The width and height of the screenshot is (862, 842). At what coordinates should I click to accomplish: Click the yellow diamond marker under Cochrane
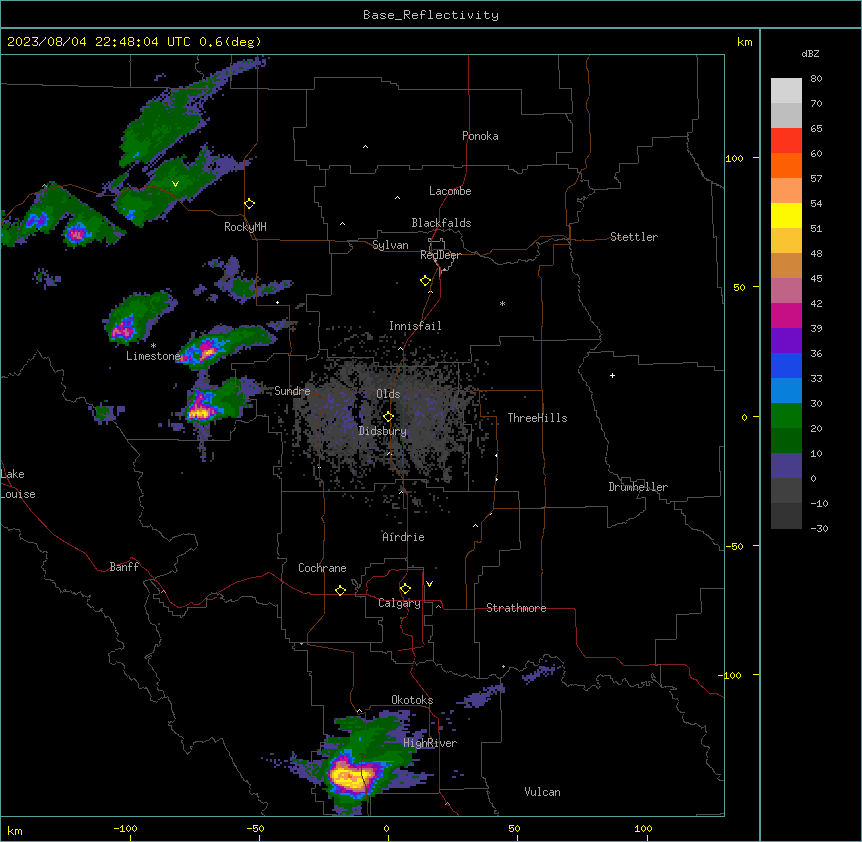click(340, 590)
